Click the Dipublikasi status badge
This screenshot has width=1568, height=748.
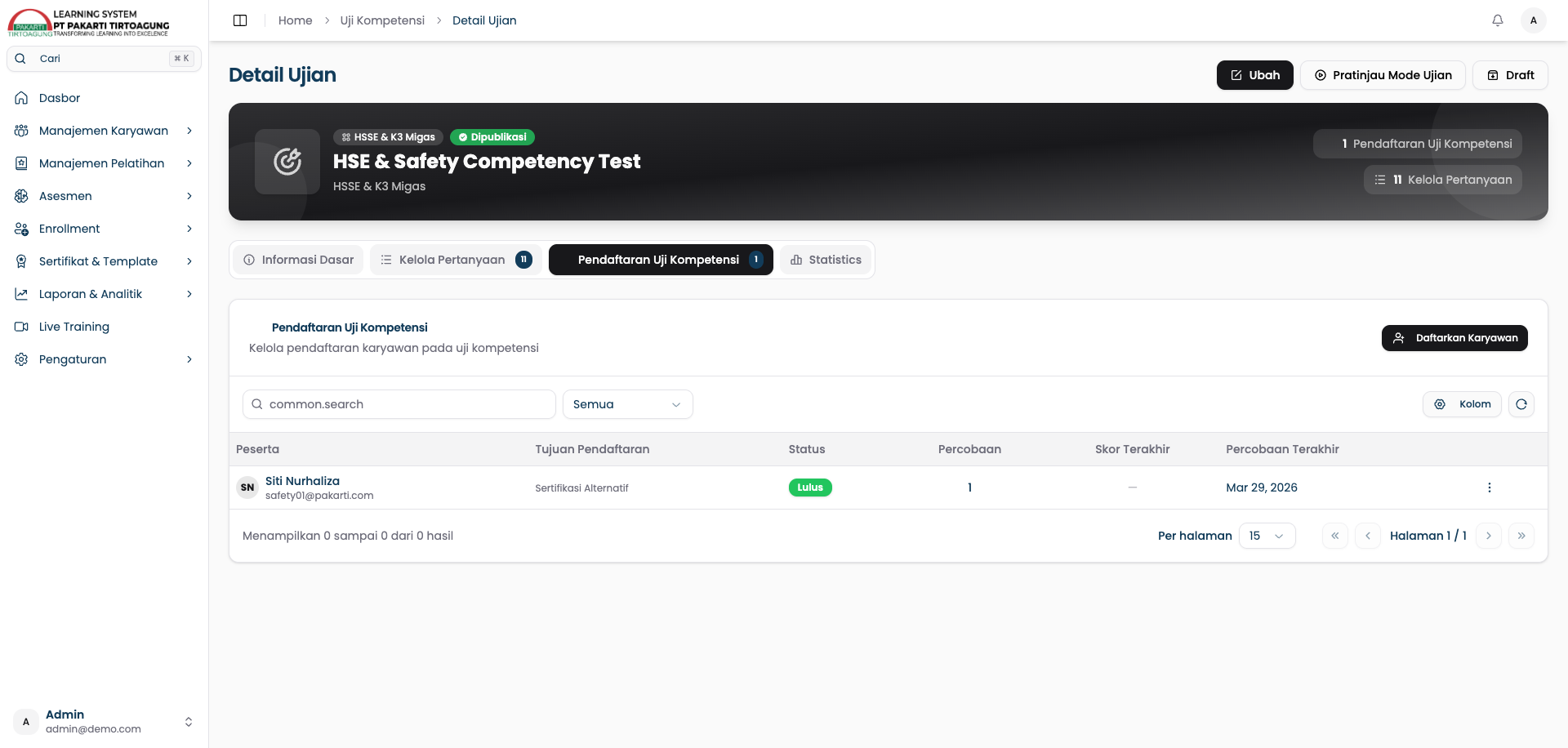[x=492, y=137]
